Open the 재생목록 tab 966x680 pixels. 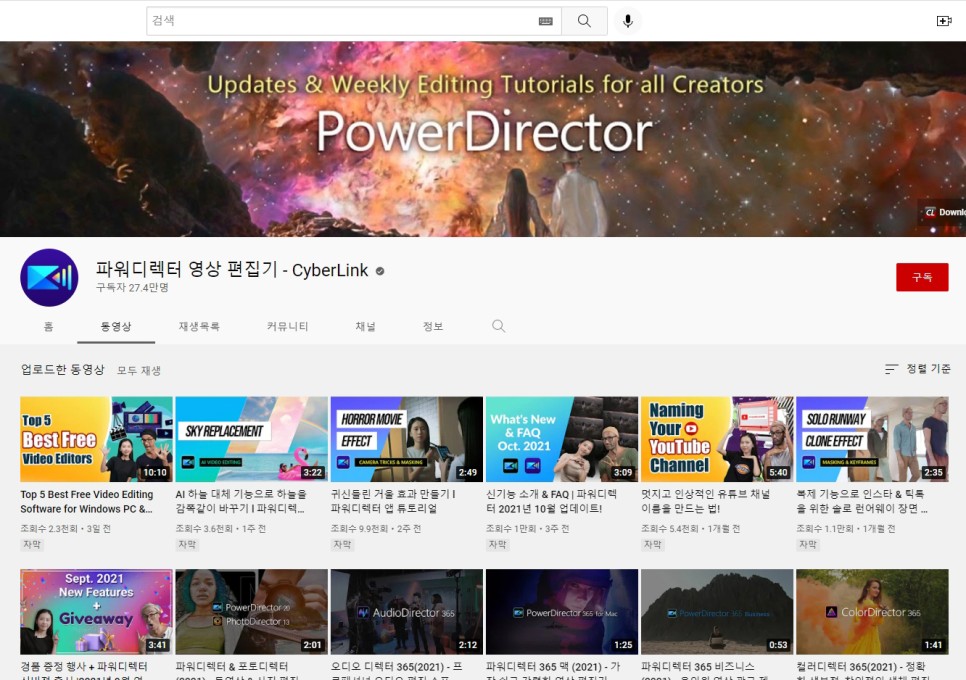pos(199,326)
